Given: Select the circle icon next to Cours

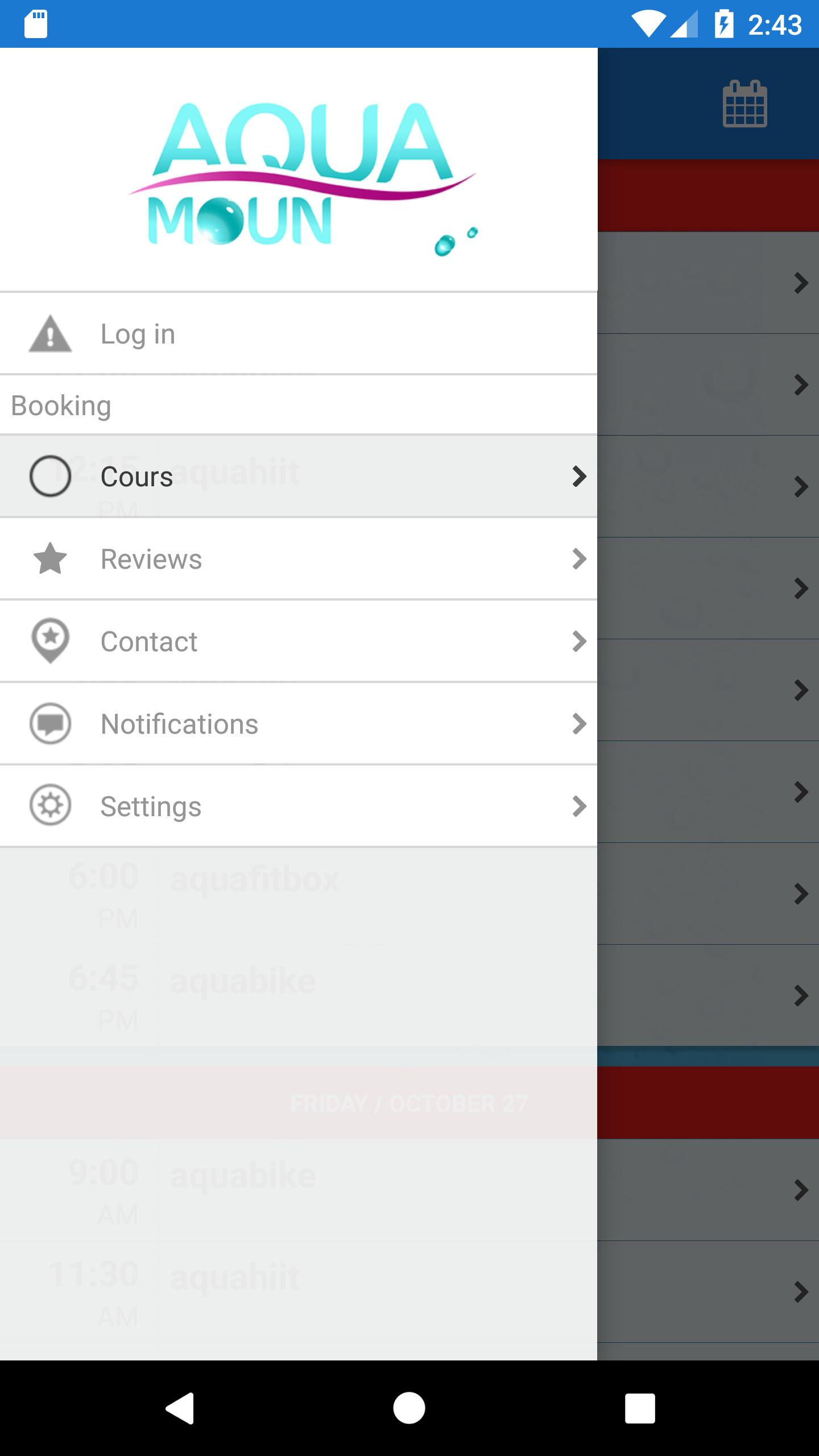Looking at the screenshot, I should pos(50,476).
